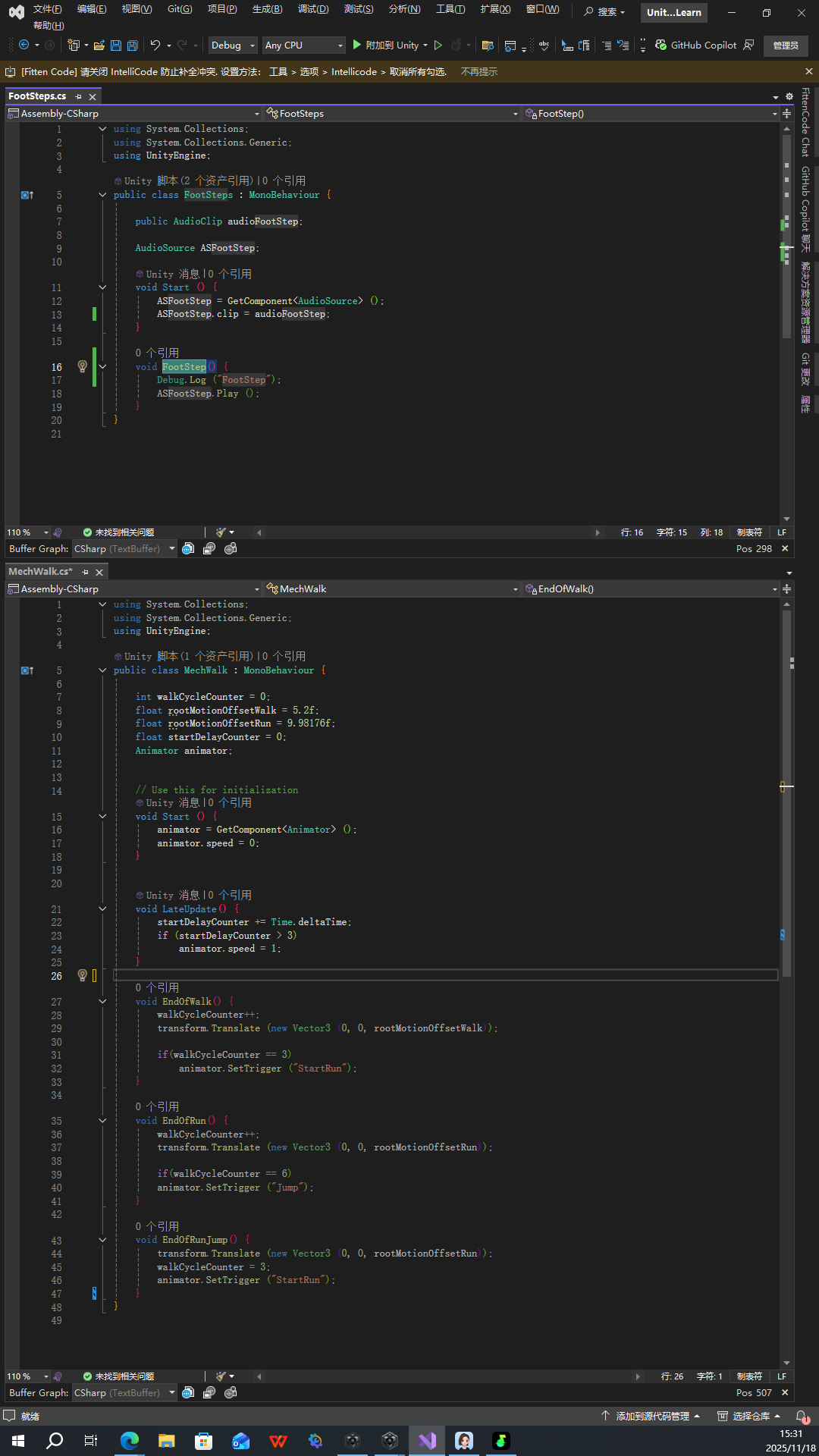Screen dimensions: 819x1456
Task: Click the Save All double-disk icon
Action: click(132, 45)
